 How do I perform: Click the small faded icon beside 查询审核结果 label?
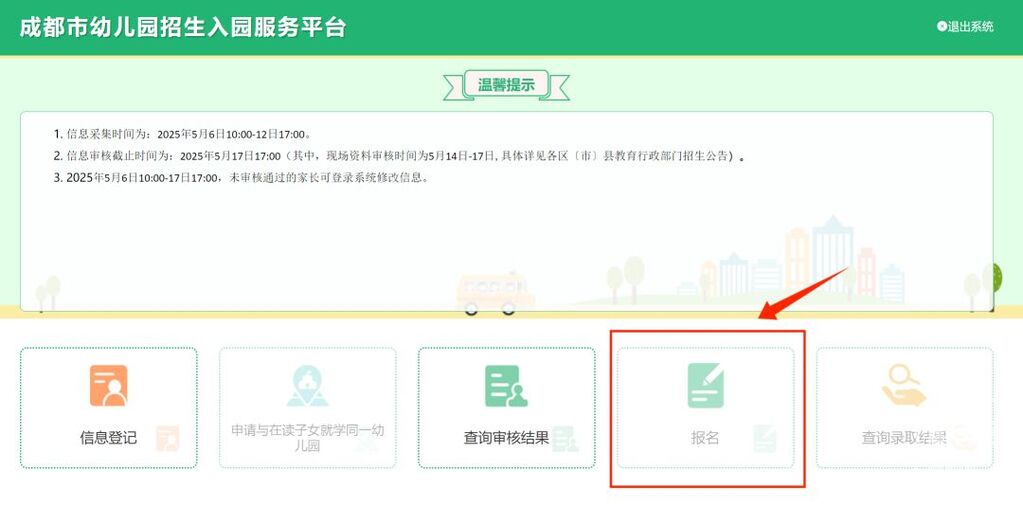565,438
